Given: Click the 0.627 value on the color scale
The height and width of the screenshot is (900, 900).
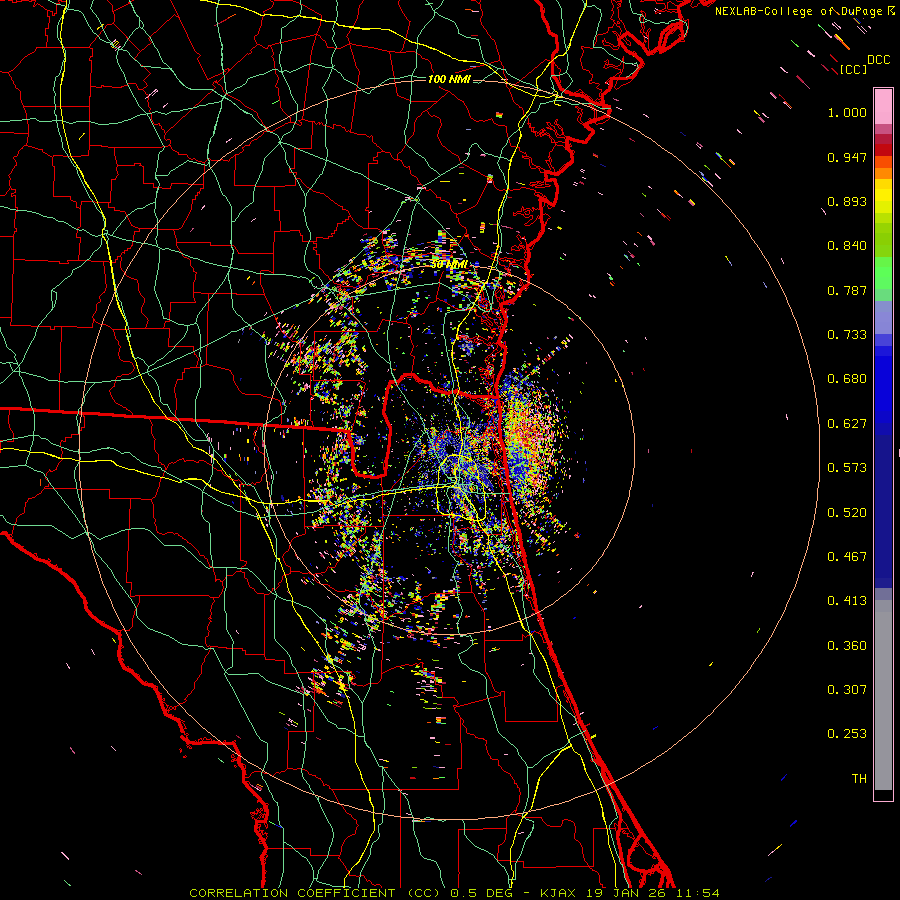Looking at the screenshot, I should click(x=847, y=424).
